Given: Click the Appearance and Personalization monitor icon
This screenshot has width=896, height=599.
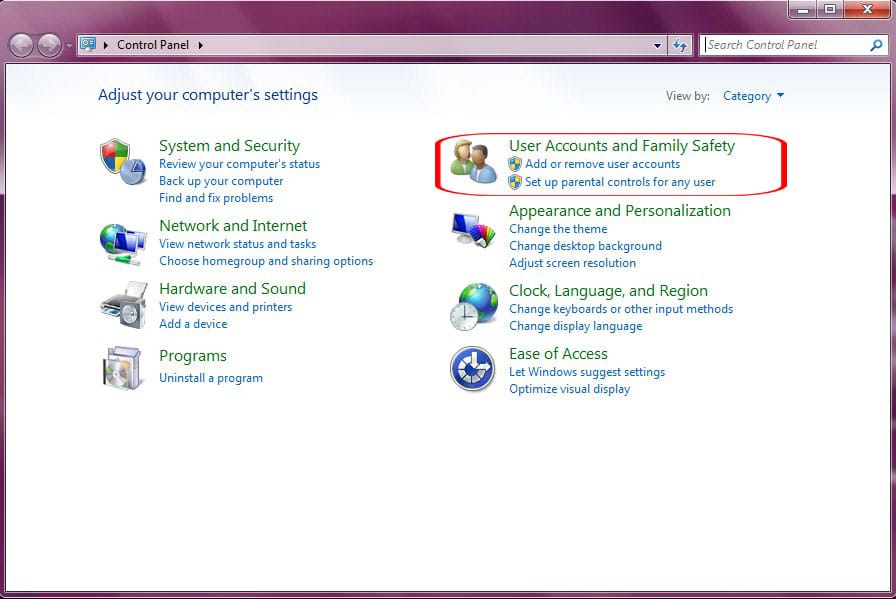Looking at the screenshot, I should (x=473, y=229).
